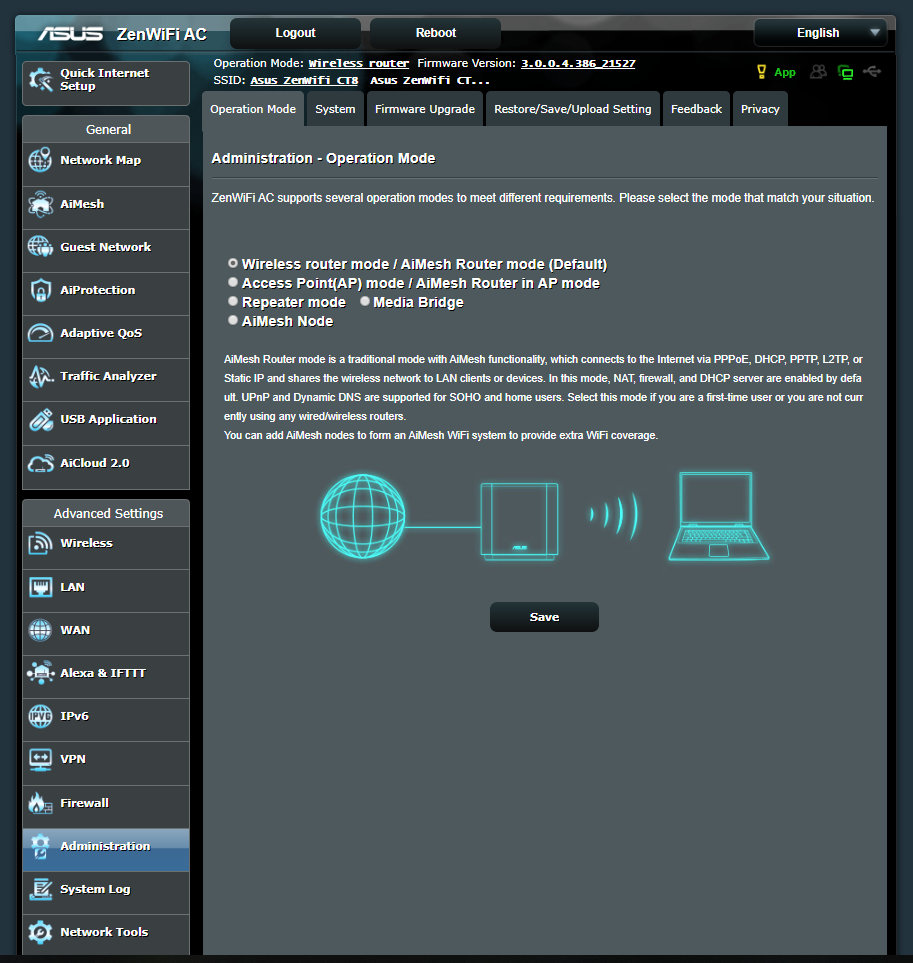The height and width of the screenshot is (963, 913).
Task: Select Repeater mode radio button
Action: [233, 302]
